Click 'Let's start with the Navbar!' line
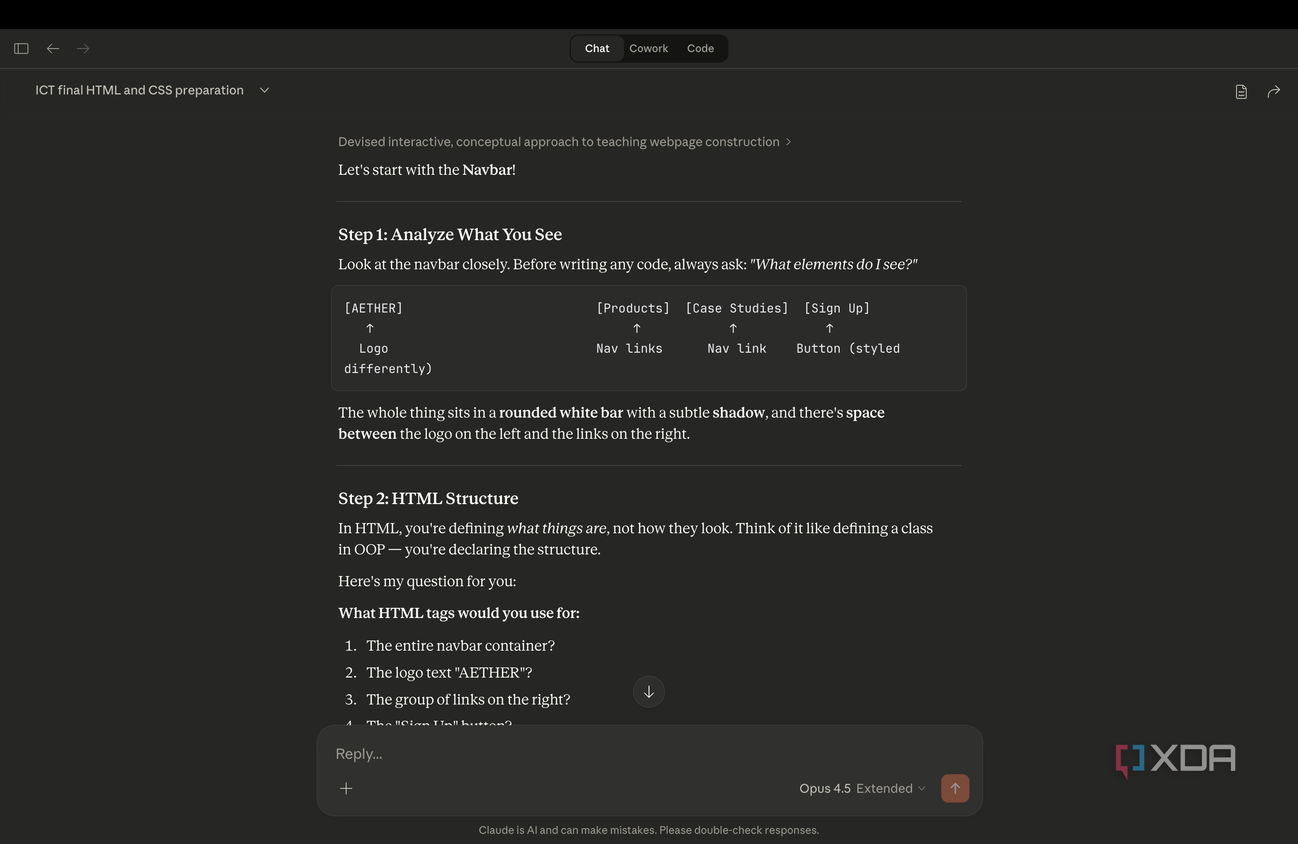 (x=427, y=170)
